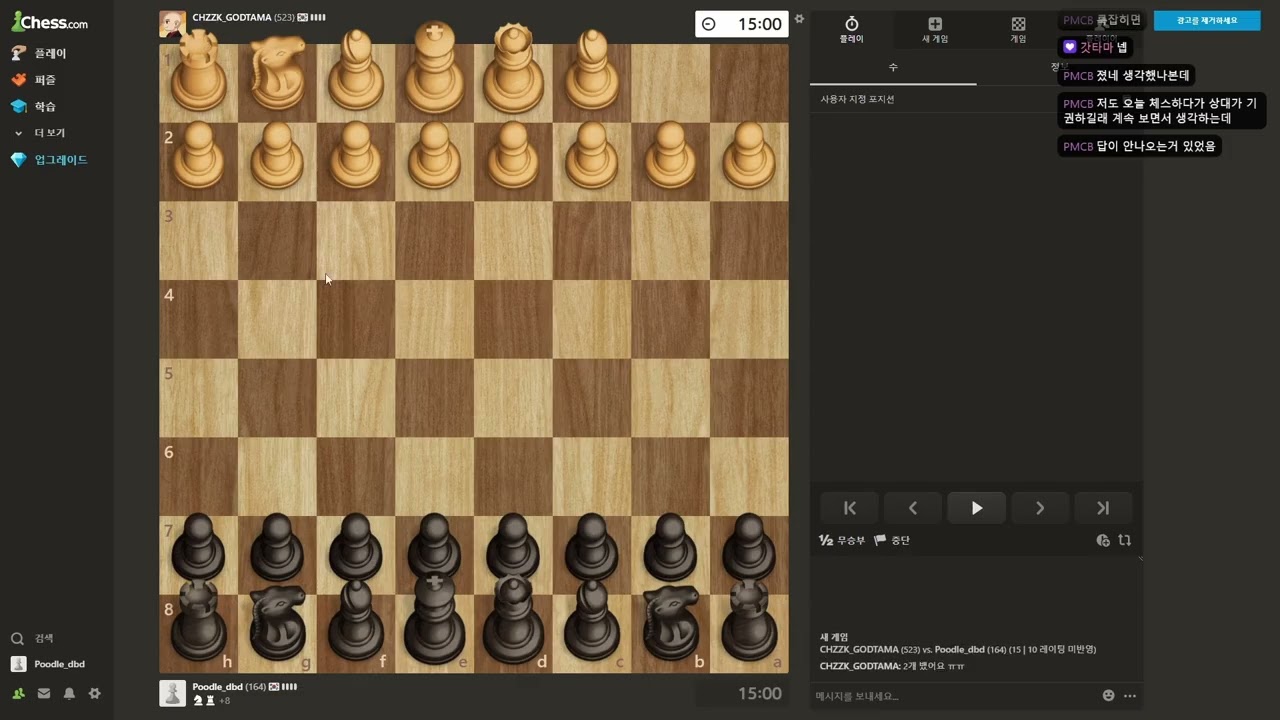Screen dimensions: 1280x720
Task: Open the 퍼즐 puzzles menu
Action: coord(35,80)
